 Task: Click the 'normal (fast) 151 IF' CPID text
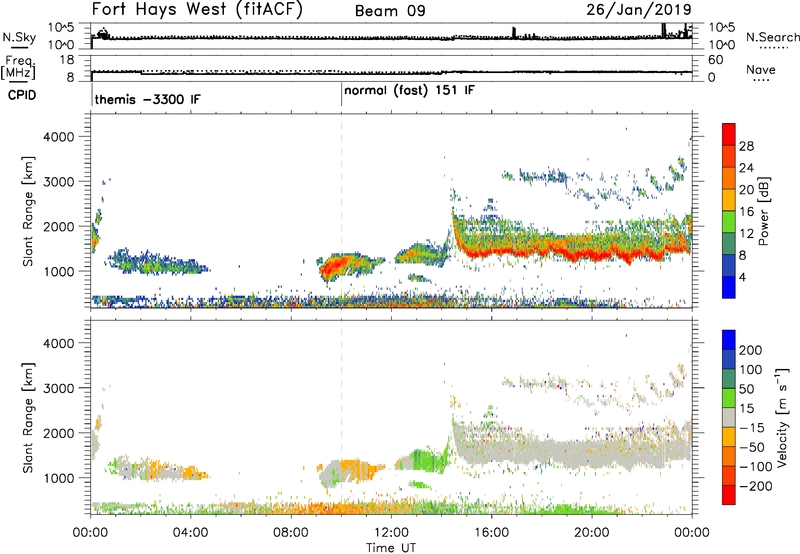point(409,91)
